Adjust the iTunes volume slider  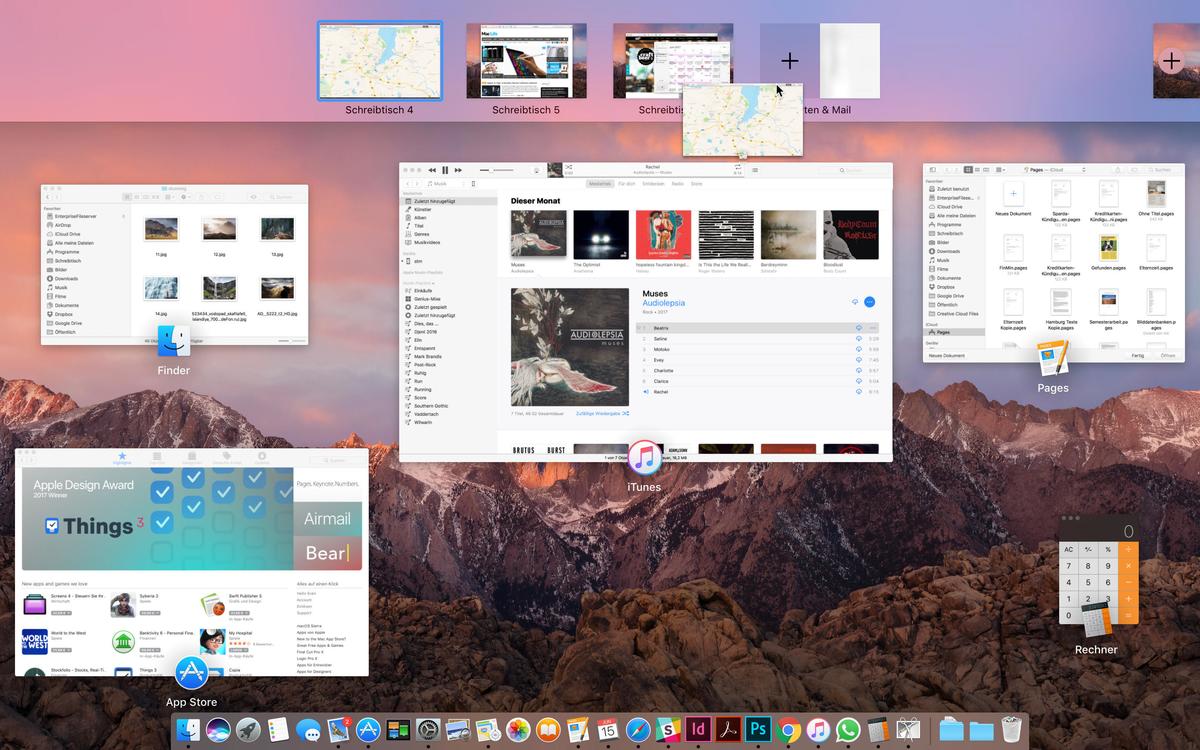click(497, 171)
